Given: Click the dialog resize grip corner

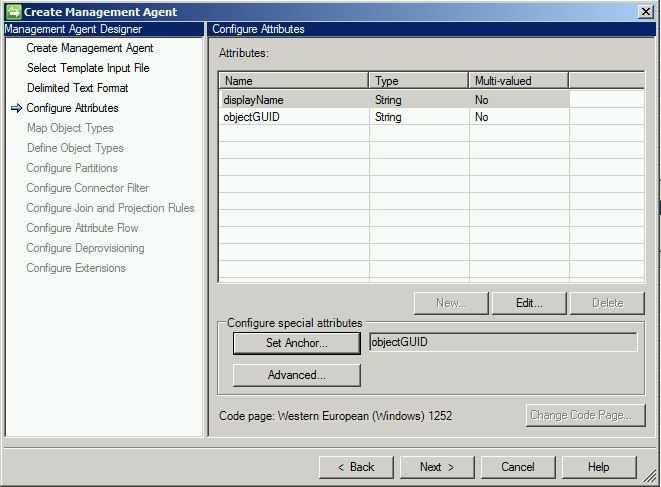Looking at the screenshot, I should 650,476.
